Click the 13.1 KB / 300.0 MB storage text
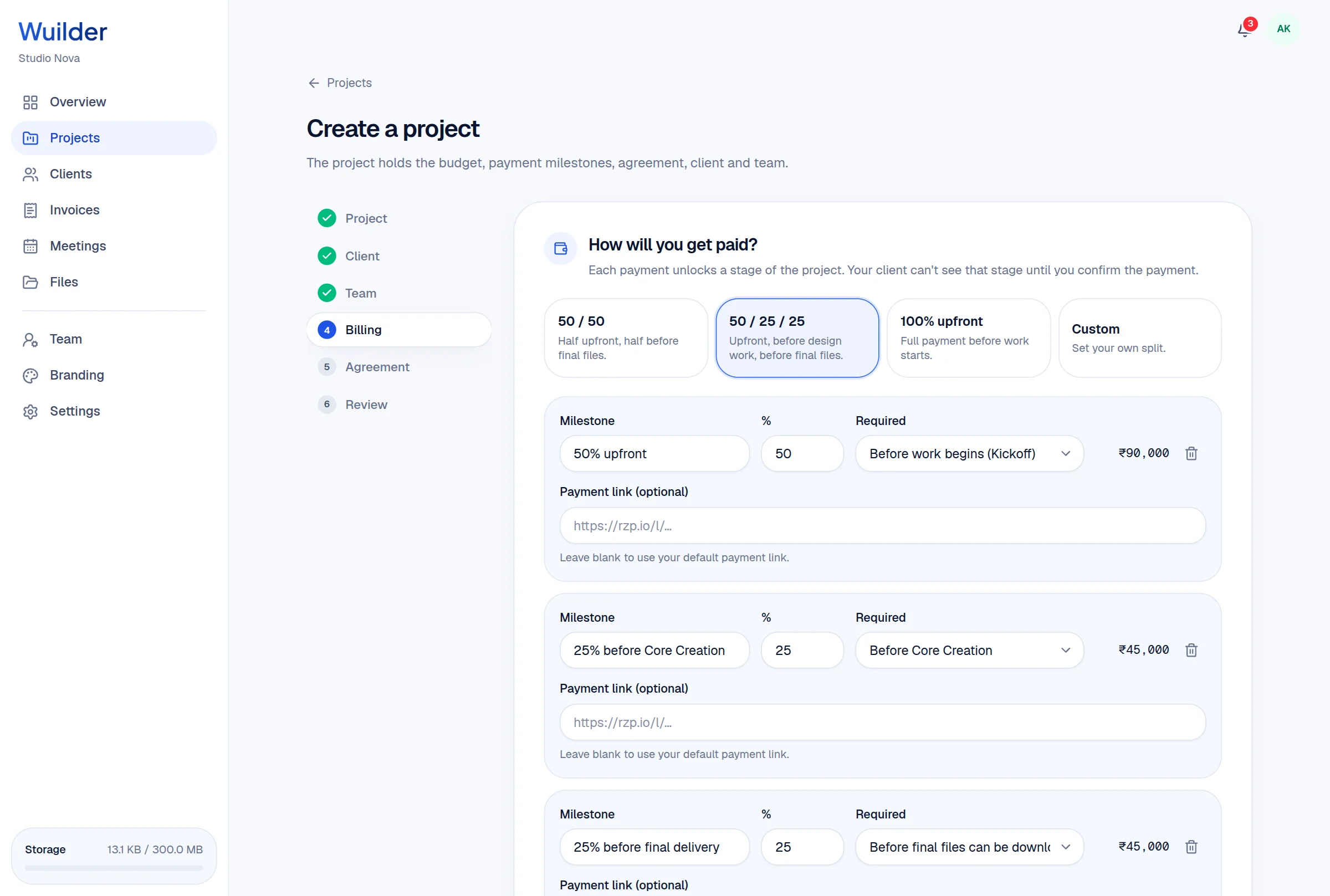 [155, 849]
